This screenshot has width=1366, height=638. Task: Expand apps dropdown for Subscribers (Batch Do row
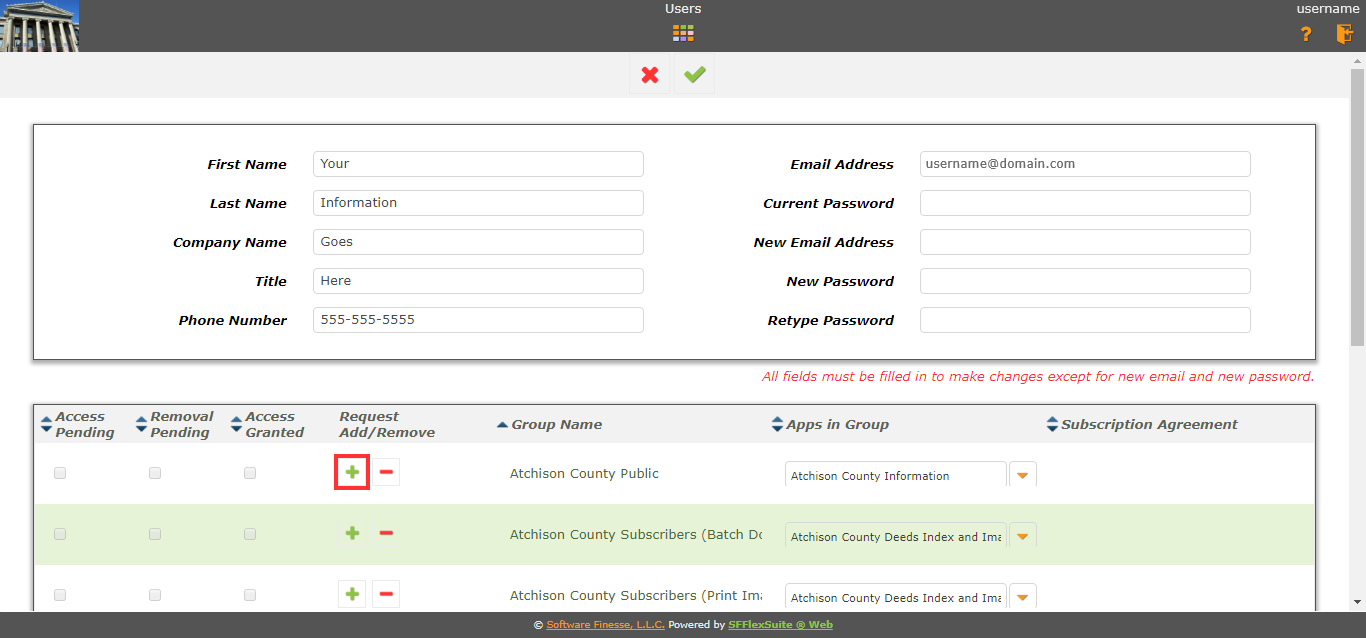tap(1023, 536)
